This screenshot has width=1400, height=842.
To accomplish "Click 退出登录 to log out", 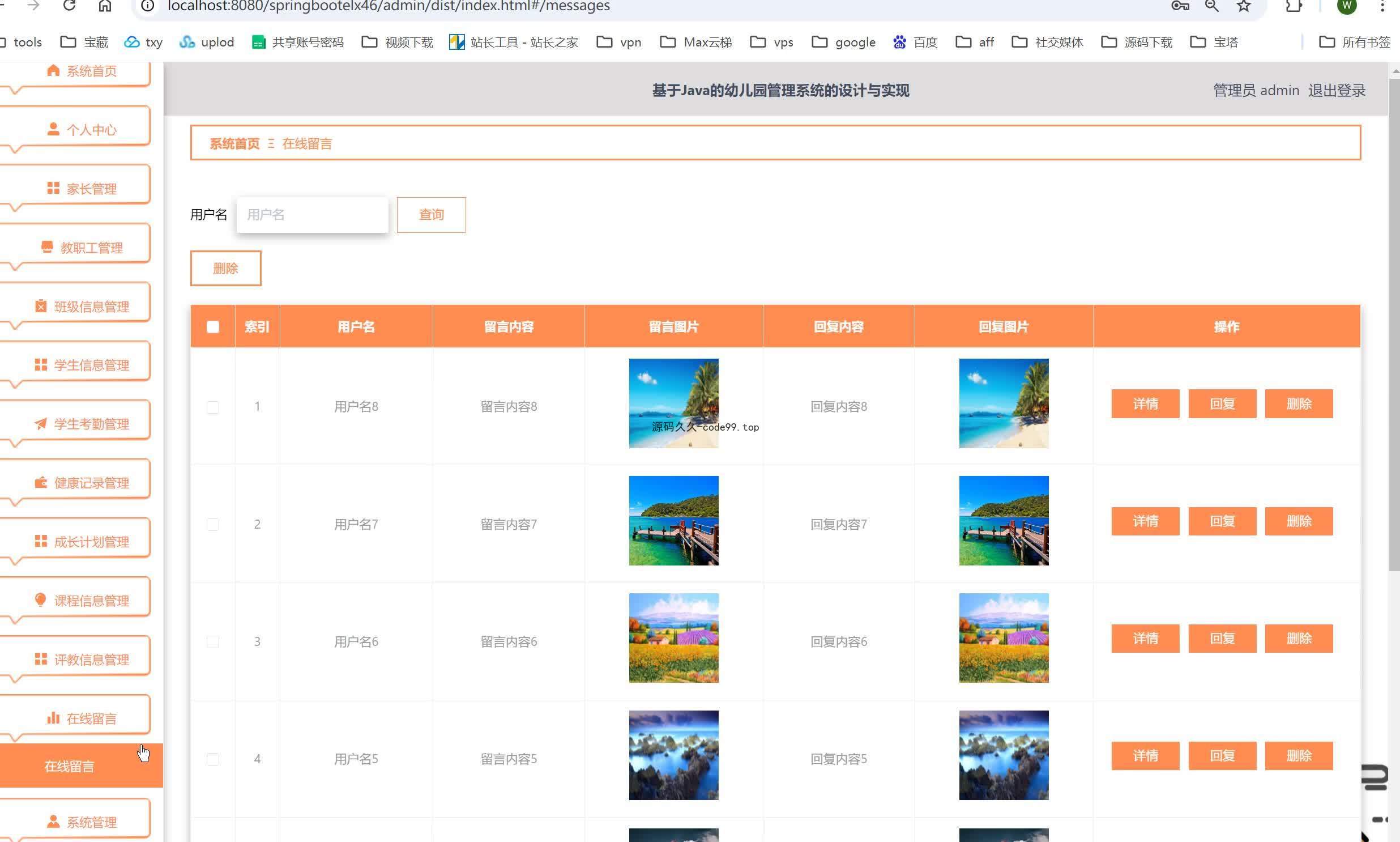I will coord(1337,91).
